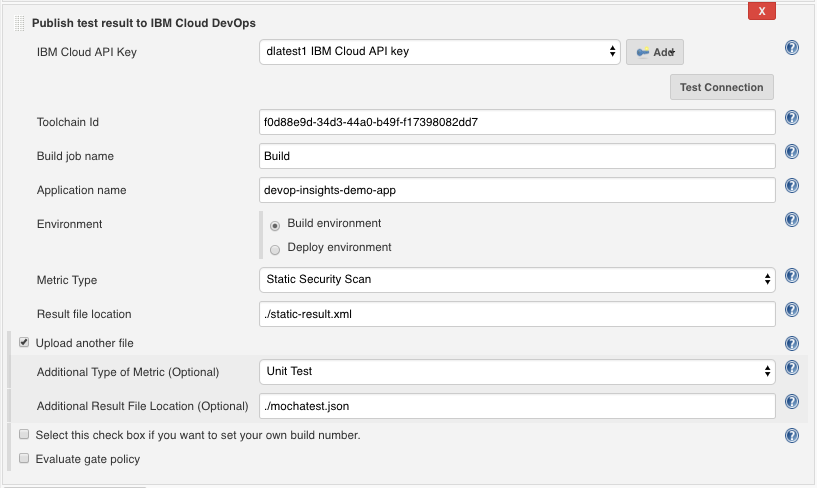Viewport: 817px width, 488px height.
Task: Uncheck Upload another file checkbox
Action: point(24,342)
